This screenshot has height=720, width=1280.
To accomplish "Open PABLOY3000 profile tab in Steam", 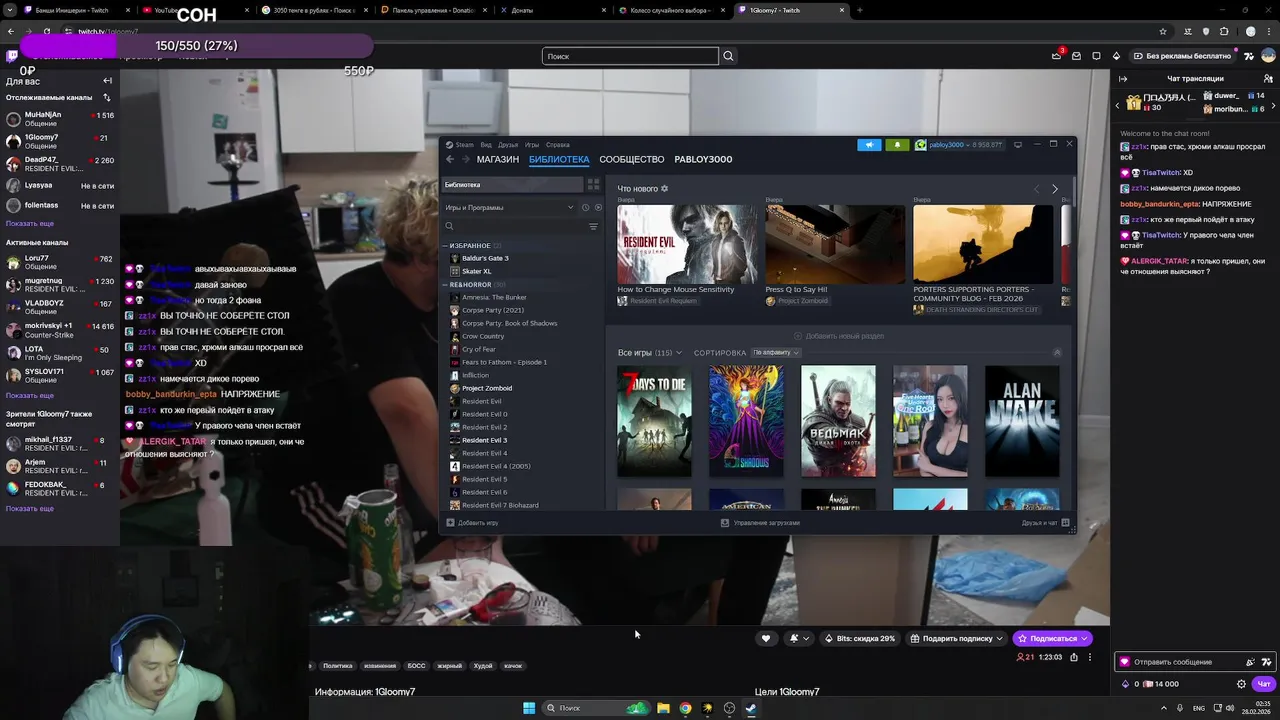I will coord(703,159).
